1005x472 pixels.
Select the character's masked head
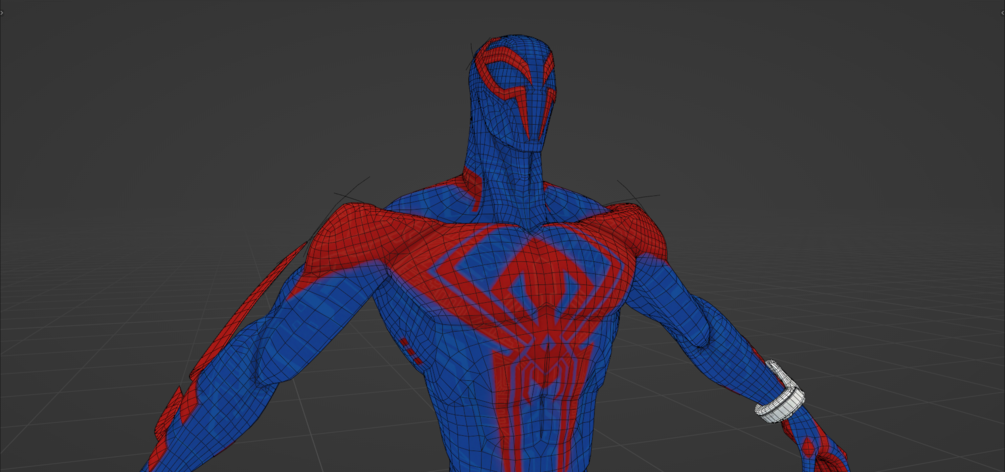tap(515, 93)
